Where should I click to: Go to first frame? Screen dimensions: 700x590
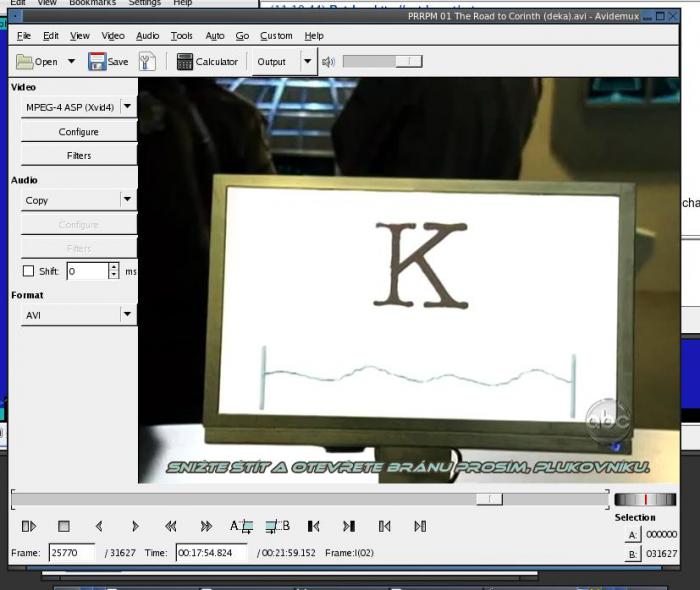point(384,527)
